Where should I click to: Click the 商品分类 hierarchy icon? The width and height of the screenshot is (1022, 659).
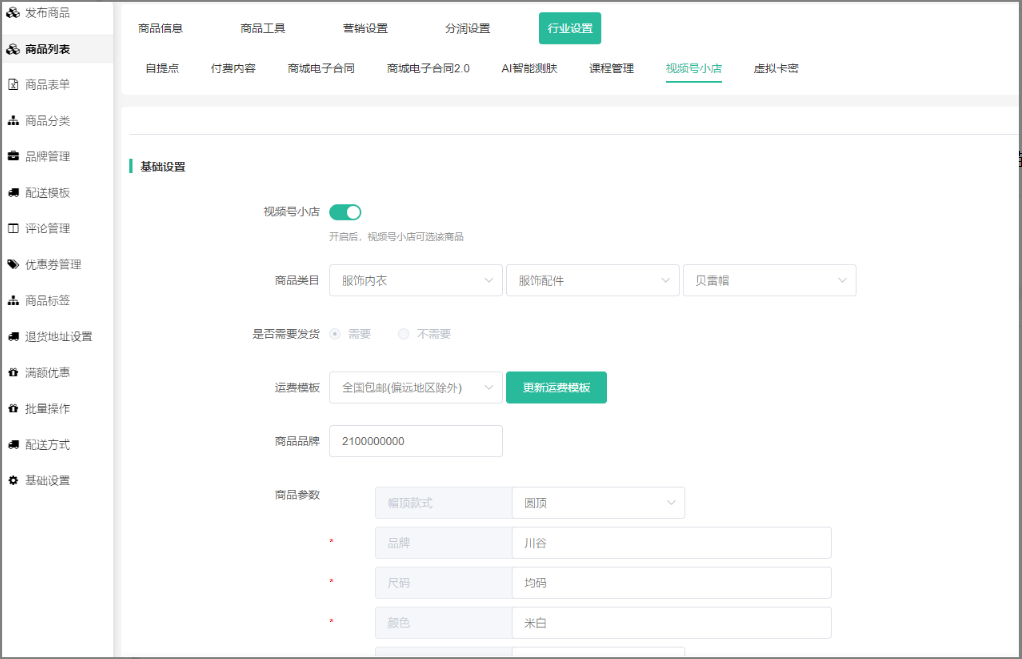13,121
